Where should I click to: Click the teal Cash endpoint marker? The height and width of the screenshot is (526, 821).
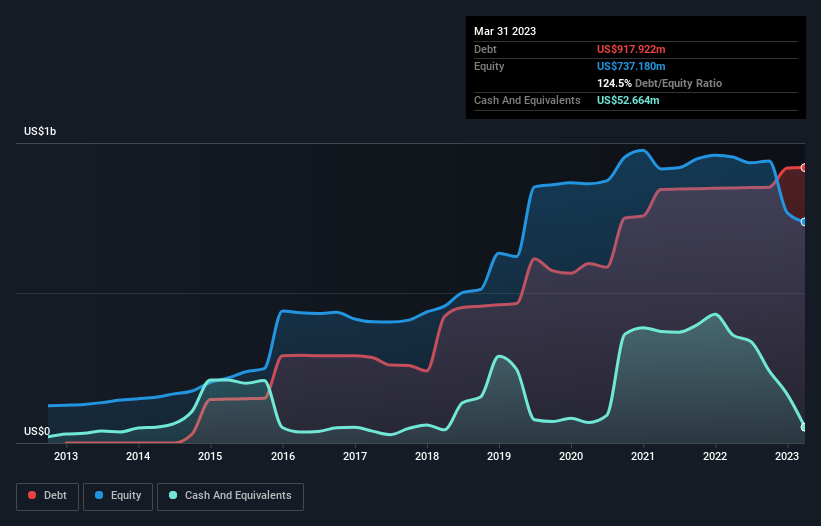pyautogui.click(x=804, y=427)
